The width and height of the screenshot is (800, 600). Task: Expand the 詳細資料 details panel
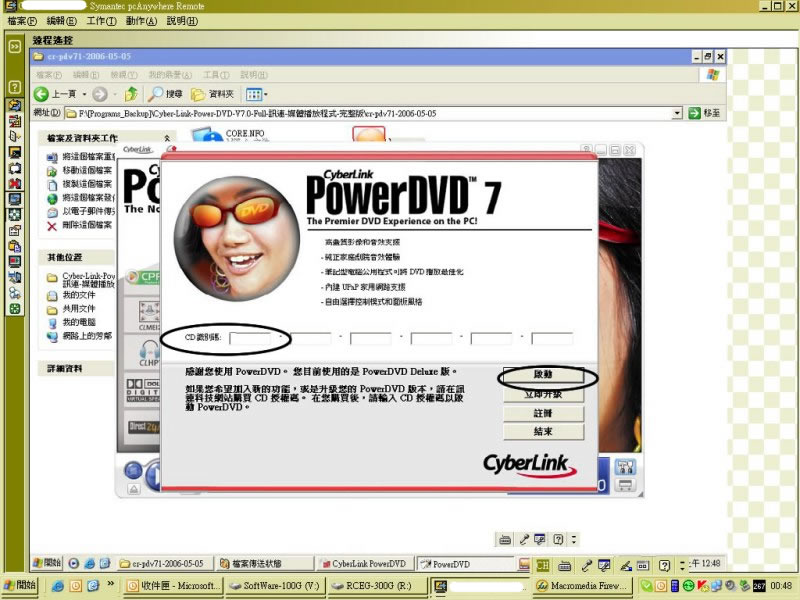(x=65, y=368)
